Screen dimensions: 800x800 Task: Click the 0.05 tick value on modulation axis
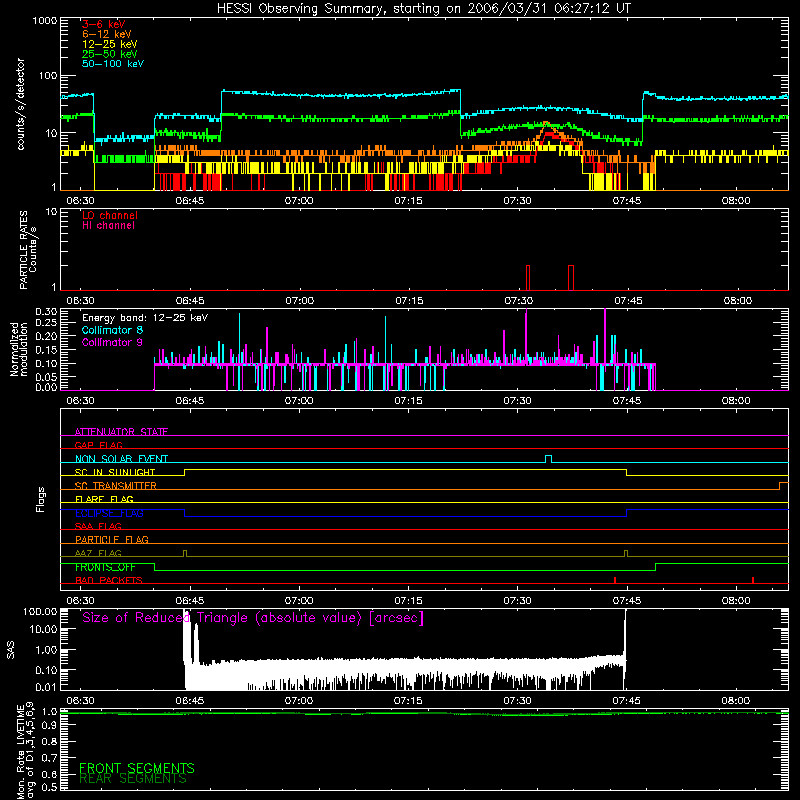click(46, 377)
